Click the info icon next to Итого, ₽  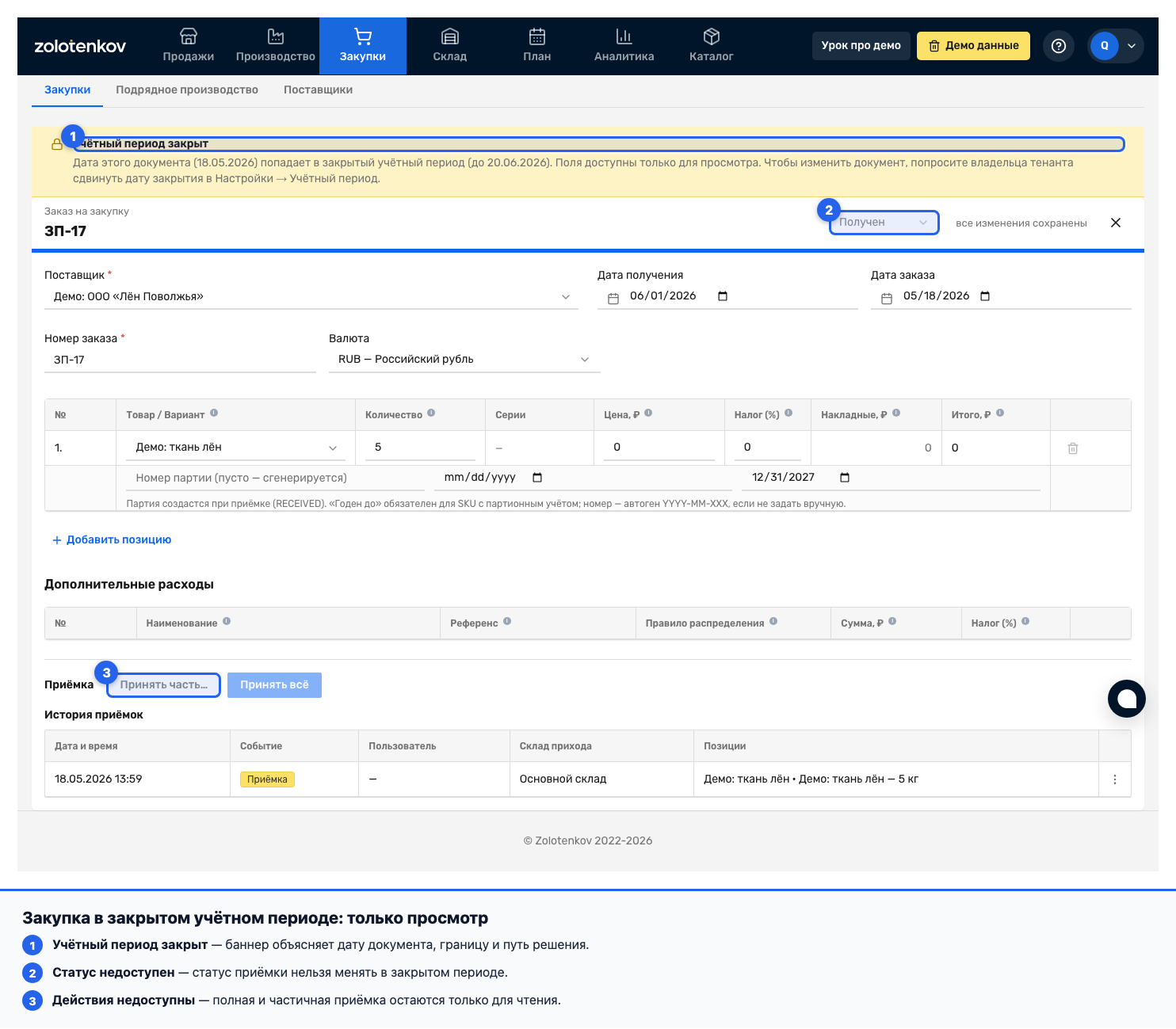pyautogui.click(x=1000, y=414)
